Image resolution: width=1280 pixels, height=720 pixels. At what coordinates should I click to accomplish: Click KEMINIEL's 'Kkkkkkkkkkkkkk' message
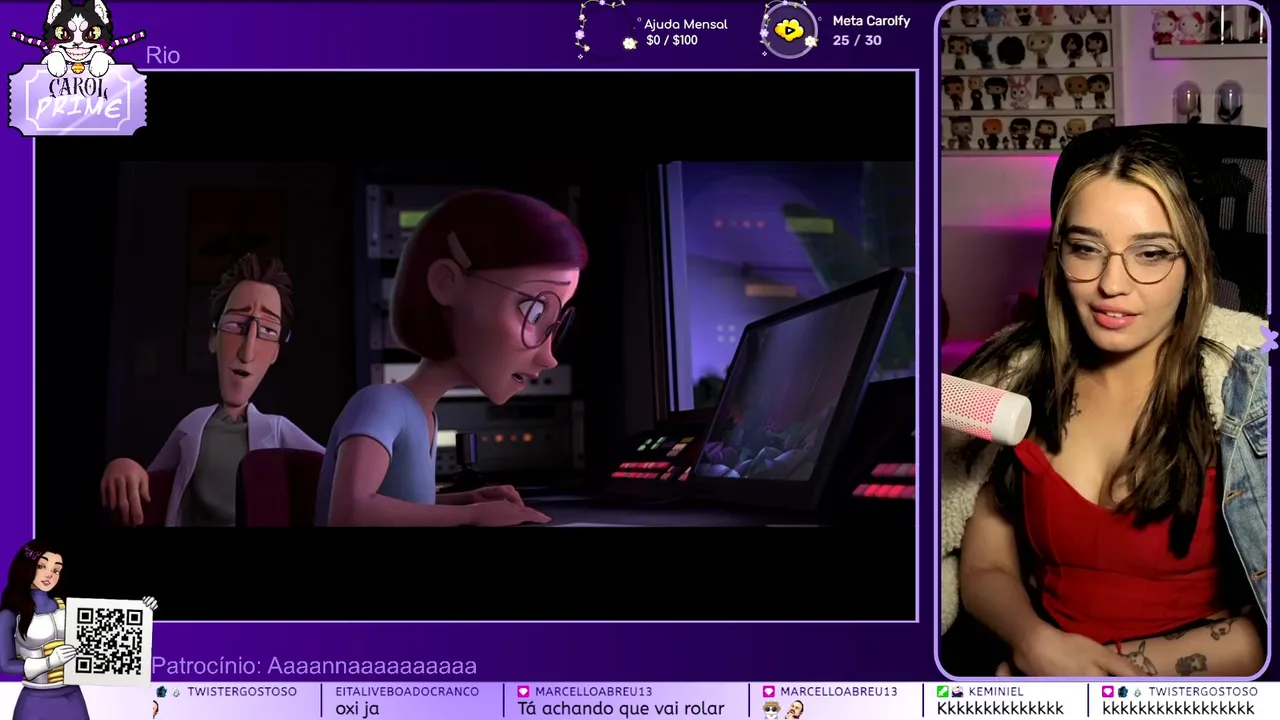1000,709
